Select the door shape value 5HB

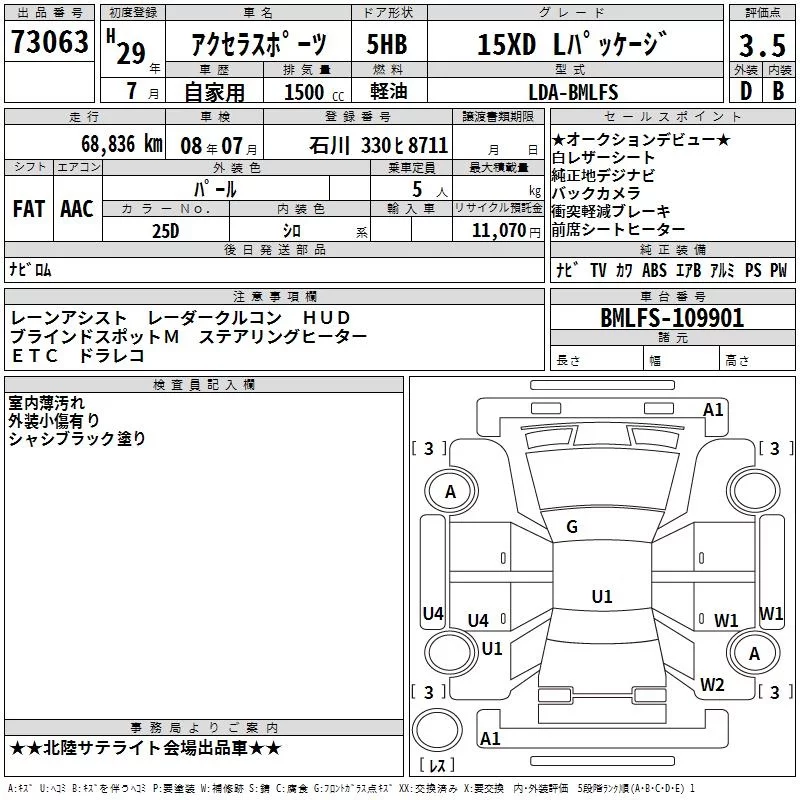387,44
